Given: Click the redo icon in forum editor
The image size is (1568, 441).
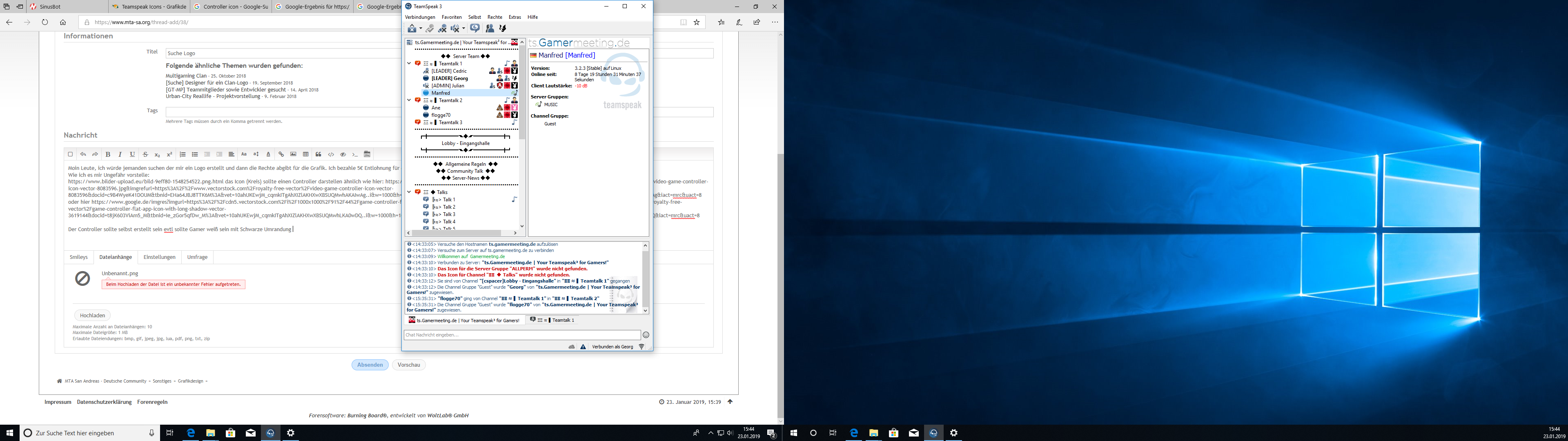Looking at the screenshot, I should point(95,155).
